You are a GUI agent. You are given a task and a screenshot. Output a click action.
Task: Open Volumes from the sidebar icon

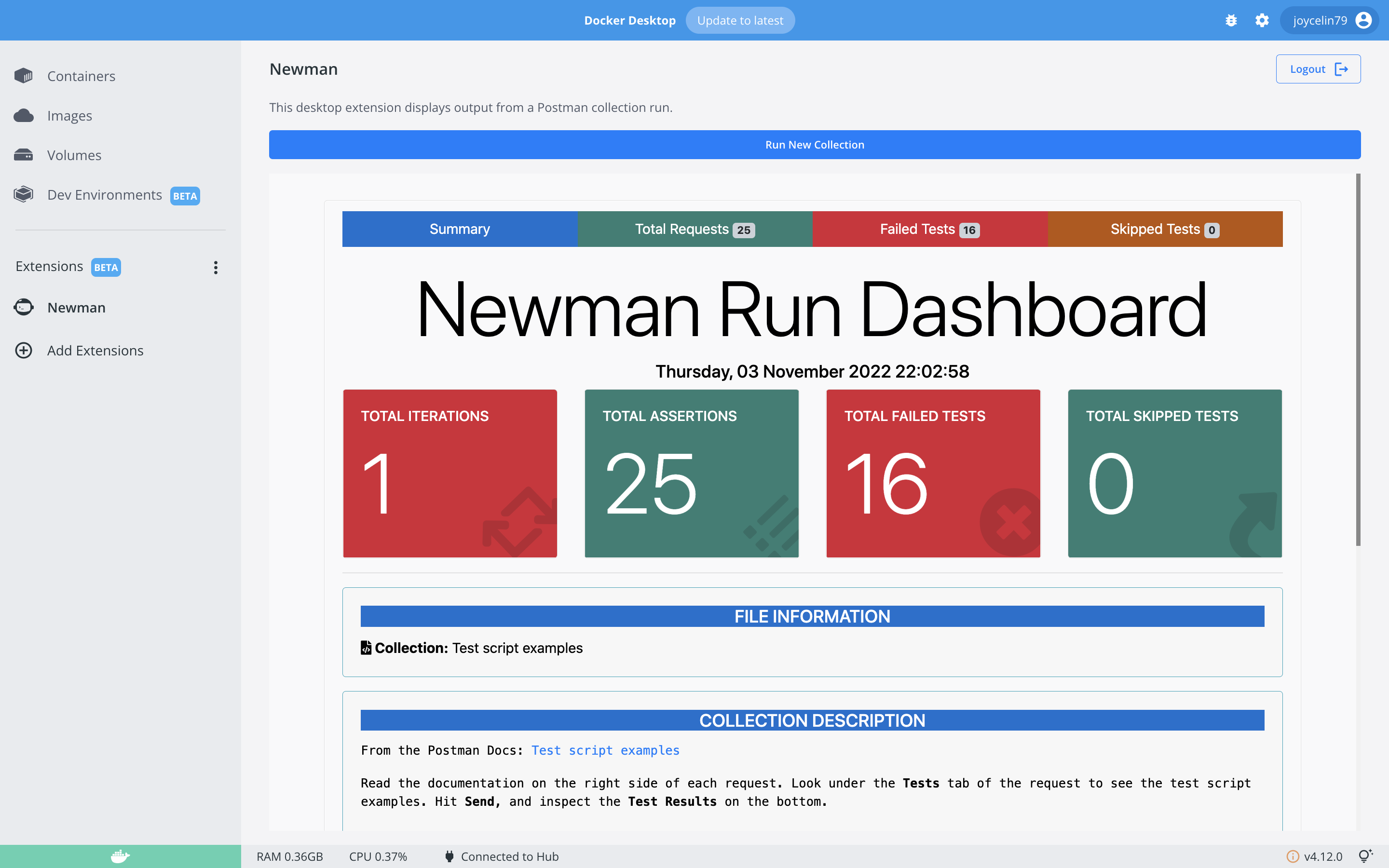(24, 155)
